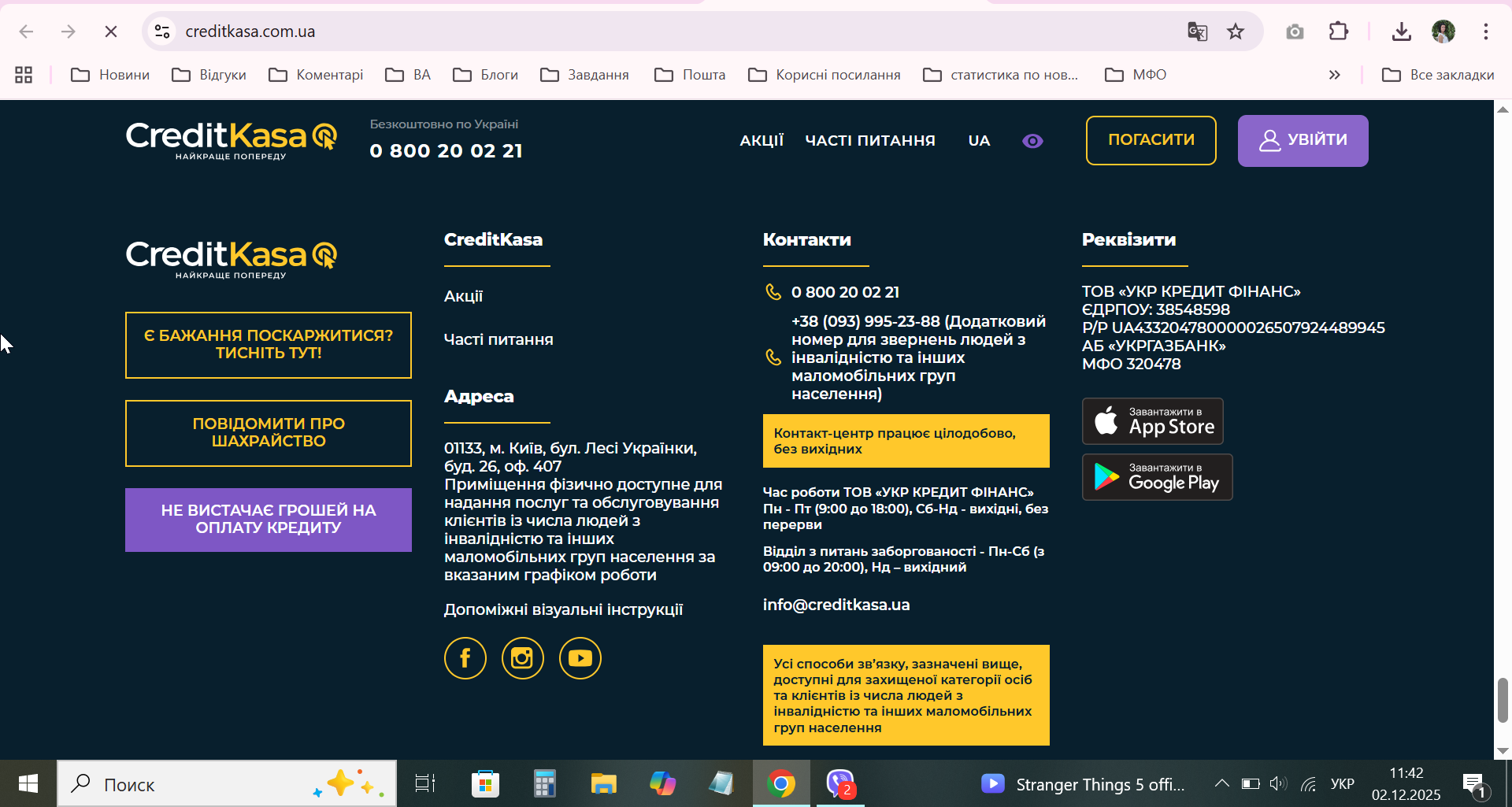1512x807 pixels.
Task: Click the УВІЙТИ login button
Action: point(1303,140)
